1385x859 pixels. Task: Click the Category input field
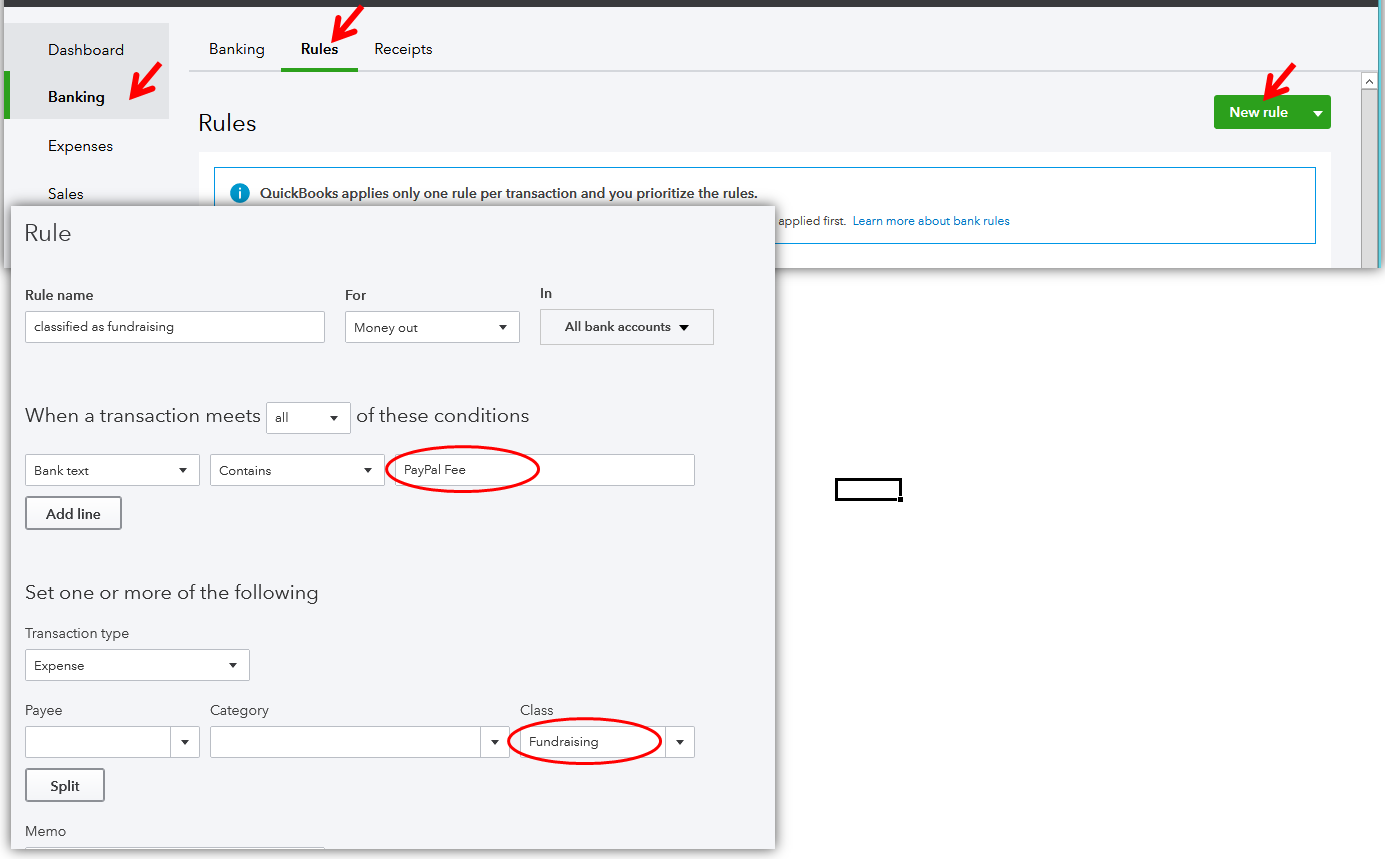pos(346,742)
